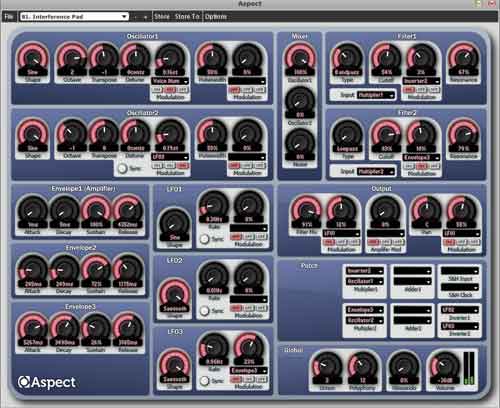
Task: Click the Oscillator1 Shape knob
Action: [x=33, y=59]
